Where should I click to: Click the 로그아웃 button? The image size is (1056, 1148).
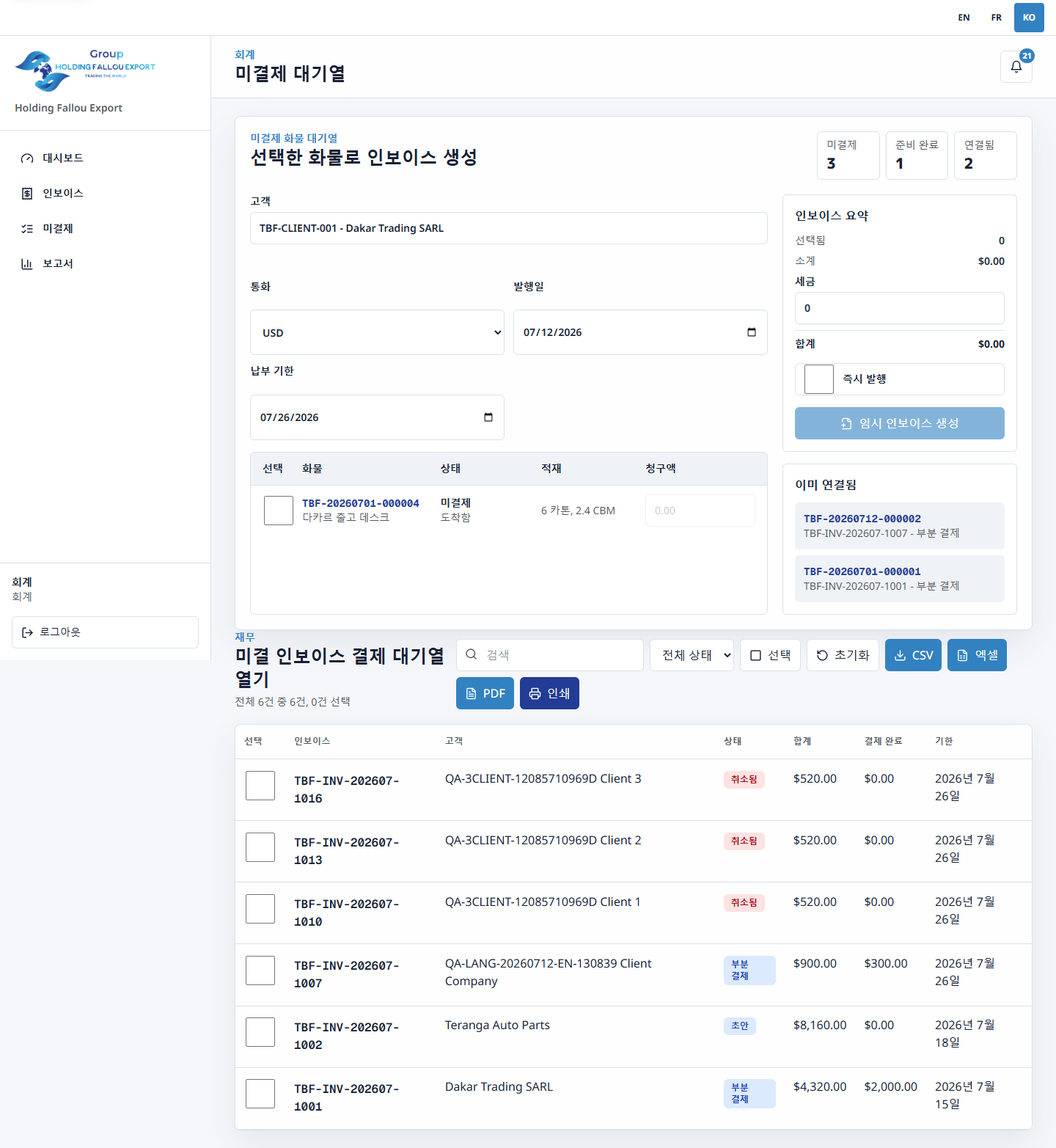[x=105, y=632]
